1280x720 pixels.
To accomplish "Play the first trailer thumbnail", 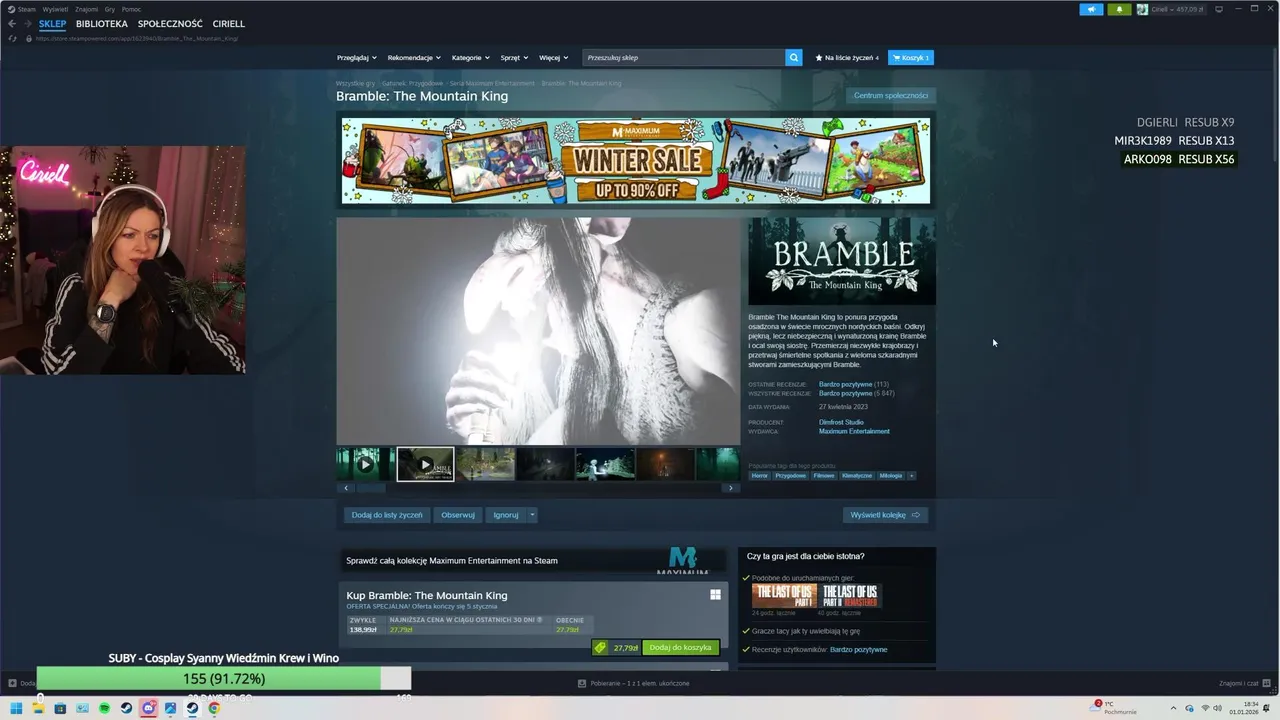I will (x=365, y=464).
